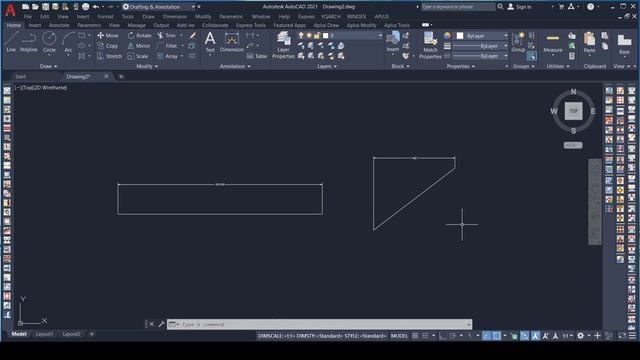Expand the Annotation panel

coord(235,66)
